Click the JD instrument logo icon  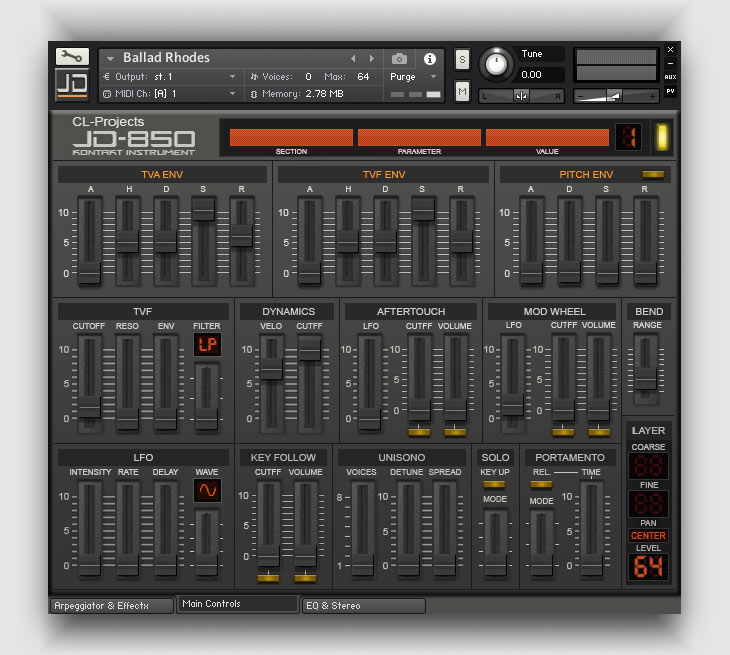72,85
